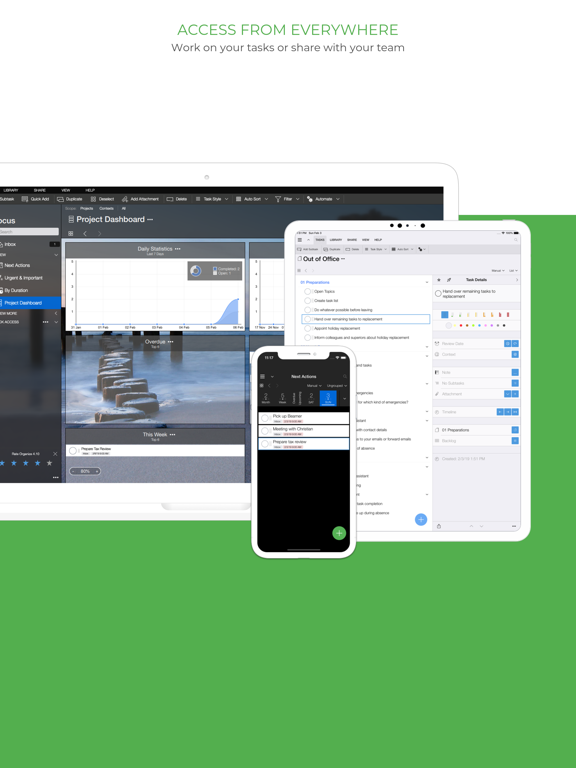
Task: Select Inbox in laptop sidebar
Action: (x=29, y=244)
